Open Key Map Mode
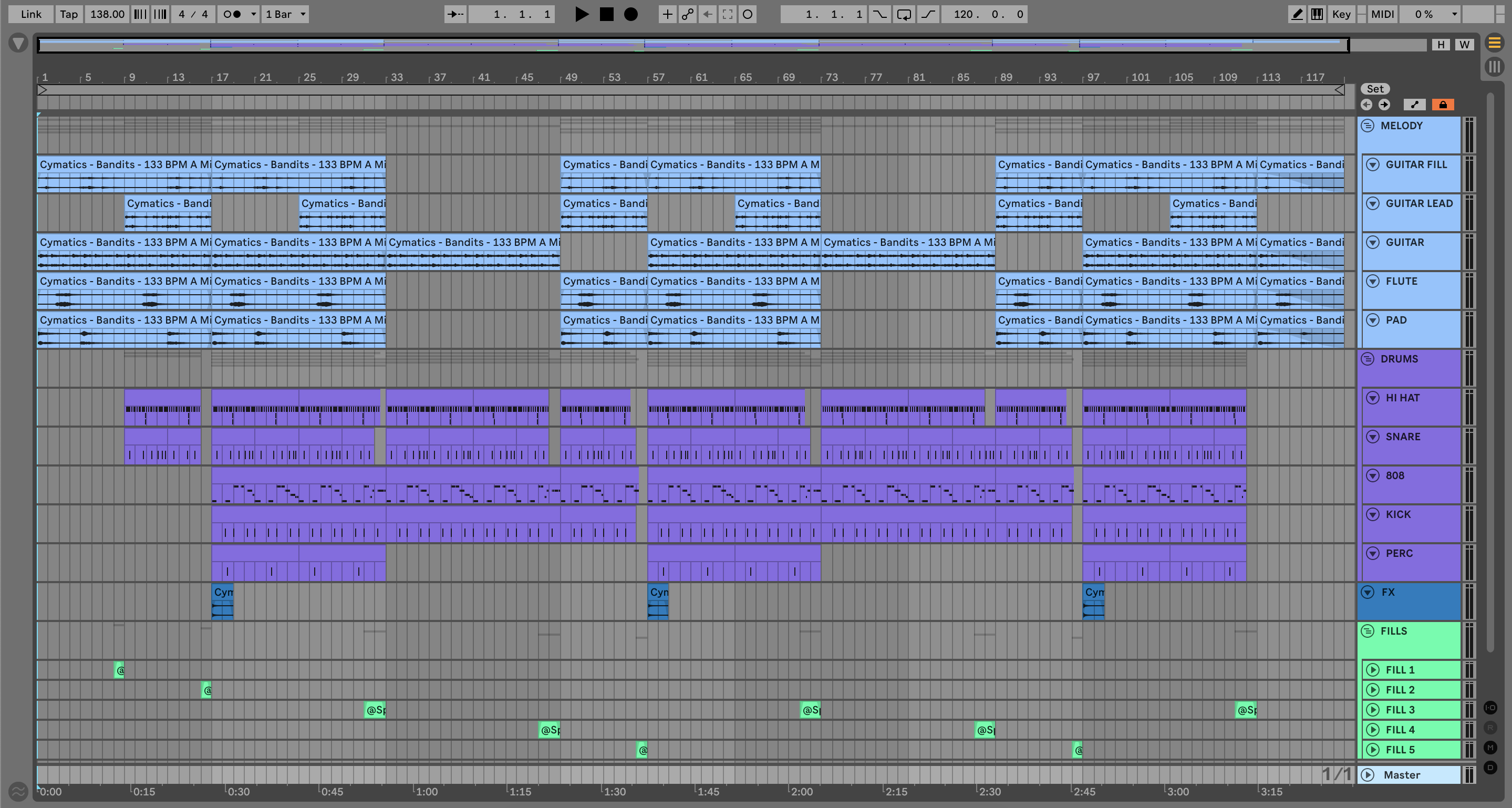1512x808 pixels. tap(1341, 14)
